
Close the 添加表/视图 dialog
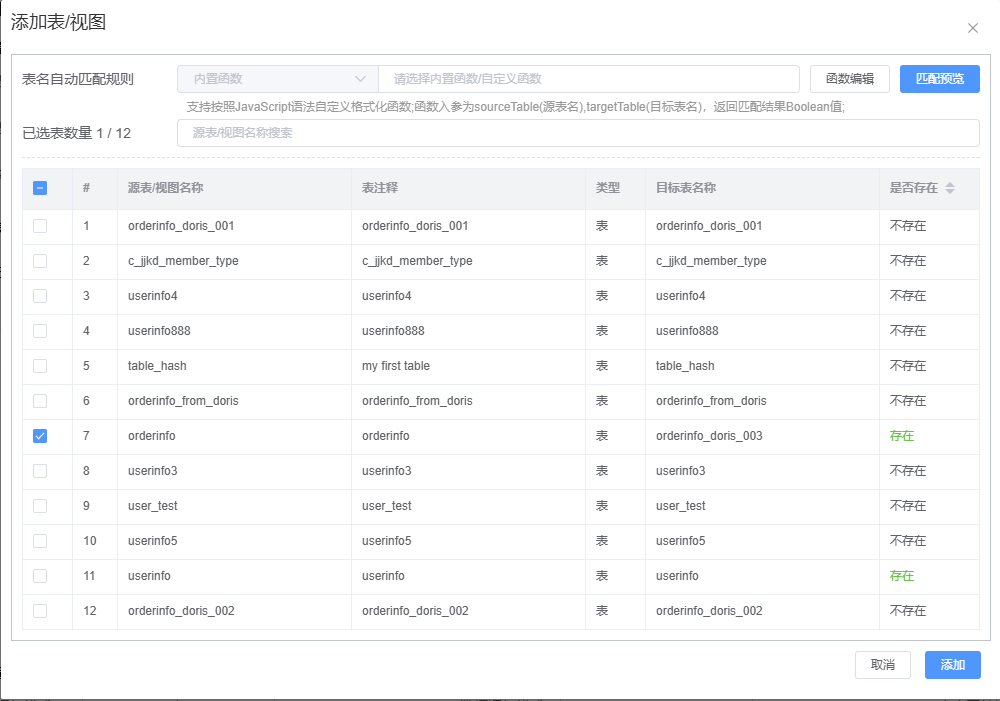coord(972,28)
